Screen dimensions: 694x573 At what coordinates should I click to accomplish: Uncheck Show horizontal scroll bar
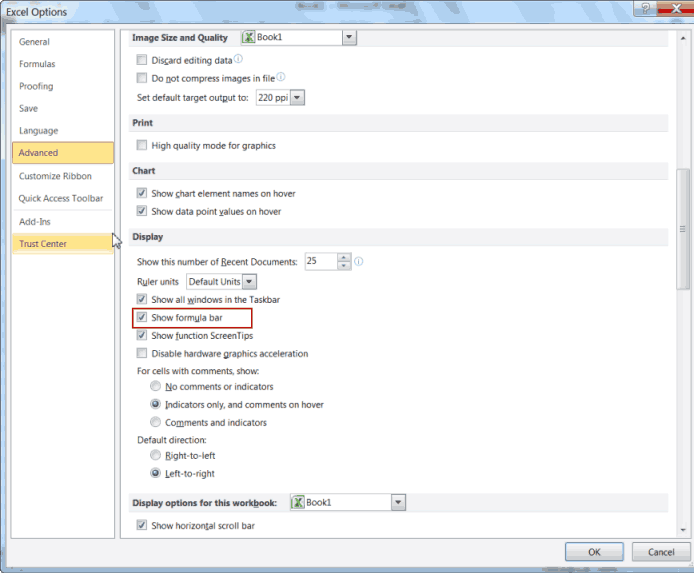point(142,525)
